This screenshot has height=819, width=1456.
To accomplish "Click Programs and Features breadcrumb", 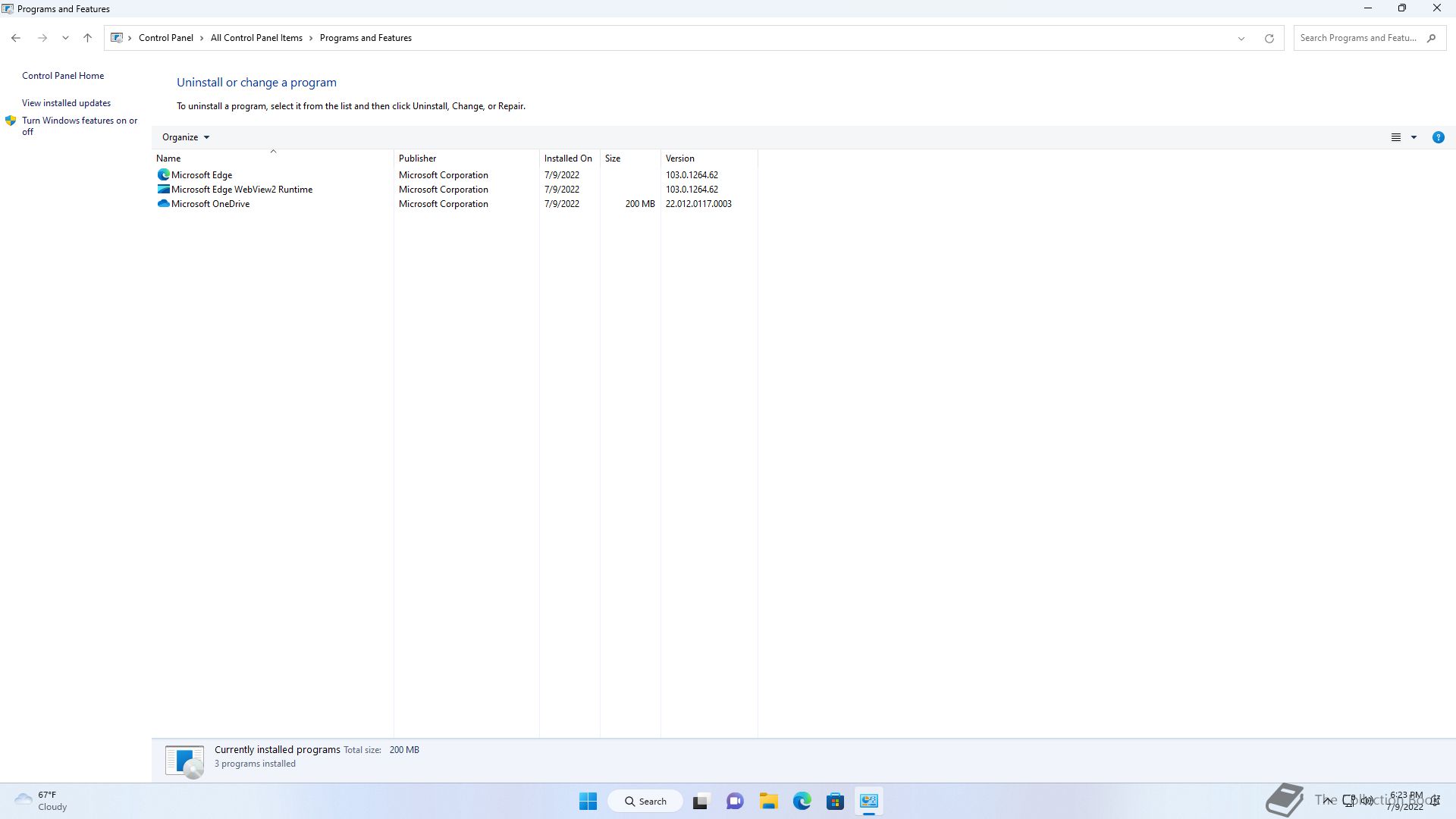I will point(366,38).
